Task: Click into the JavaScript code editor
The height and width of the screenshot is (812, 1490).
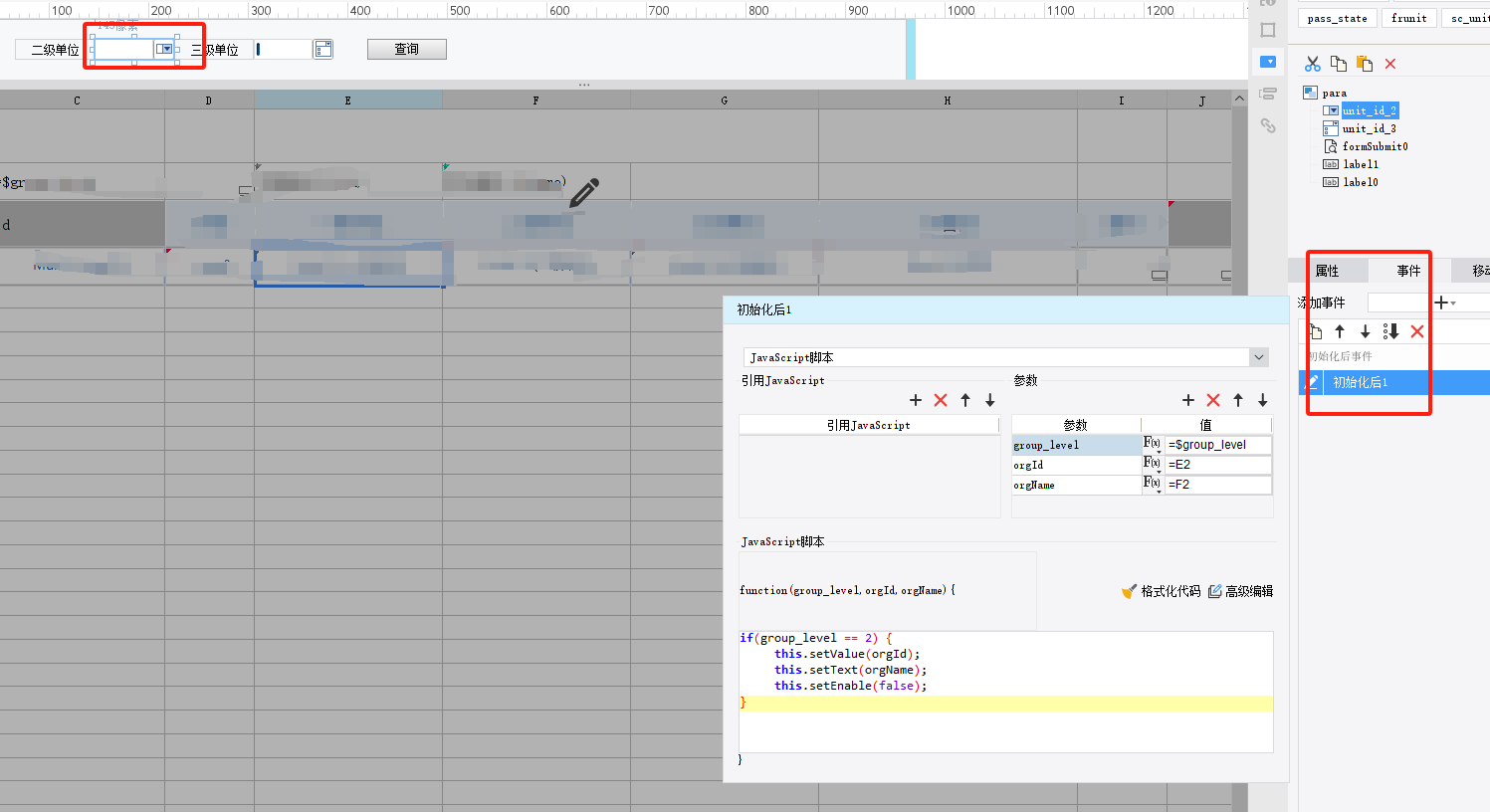Action: click(x=1006, y=692)
